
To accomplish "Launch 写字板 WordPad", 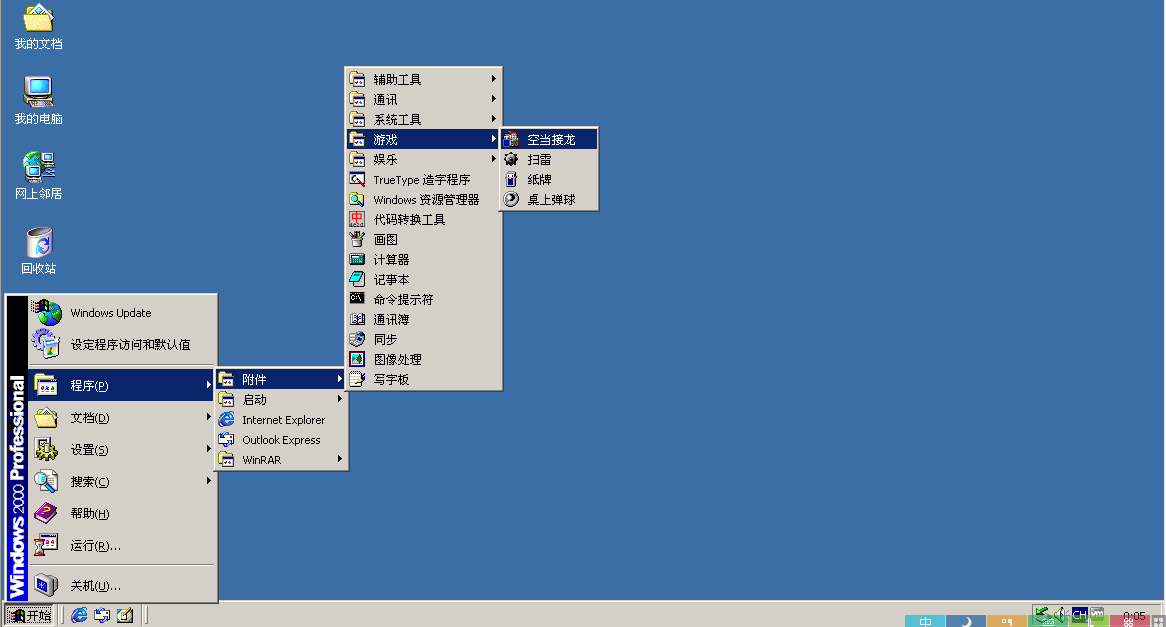I will click(424, 379).
